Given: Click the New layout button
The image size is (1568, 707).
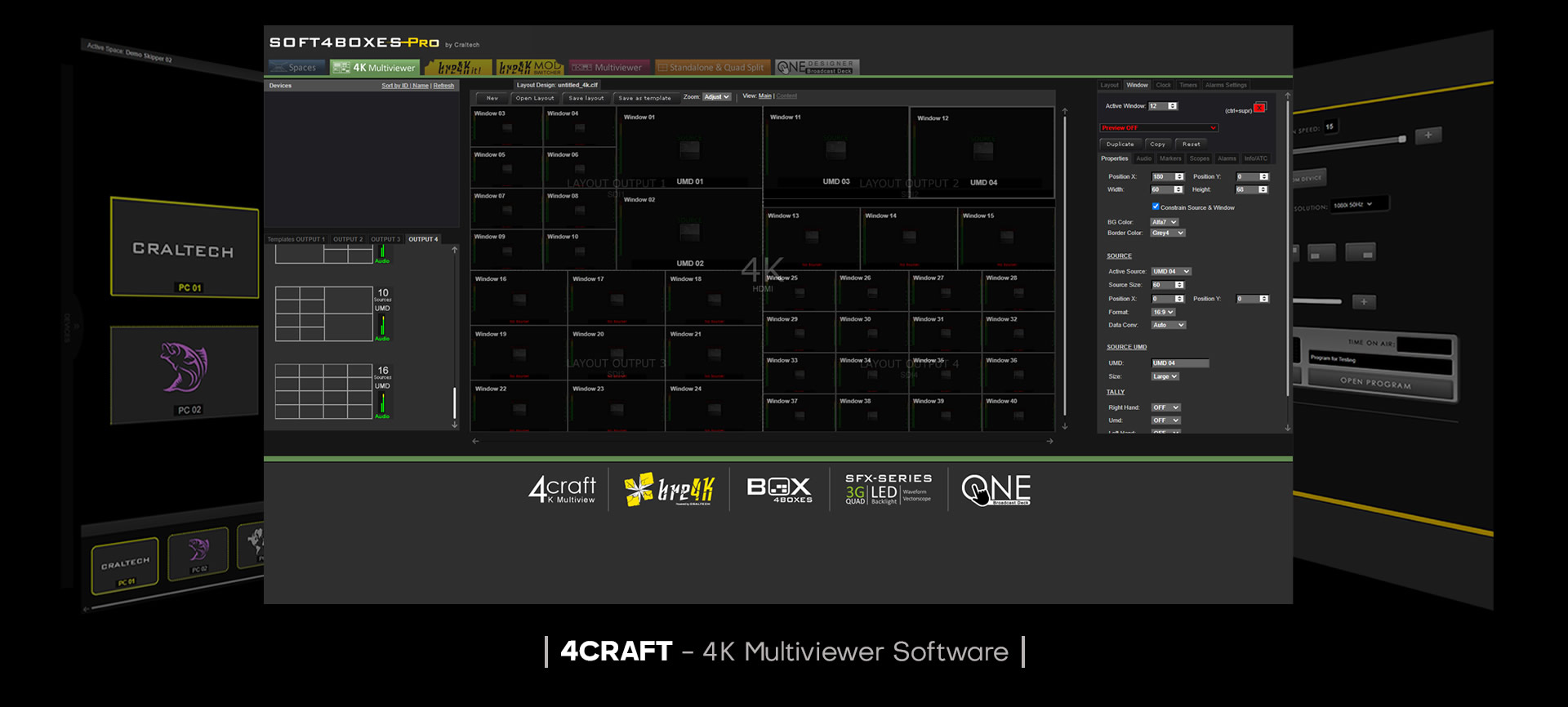Looking at the screenshot, I should click(x=492, y=98).
